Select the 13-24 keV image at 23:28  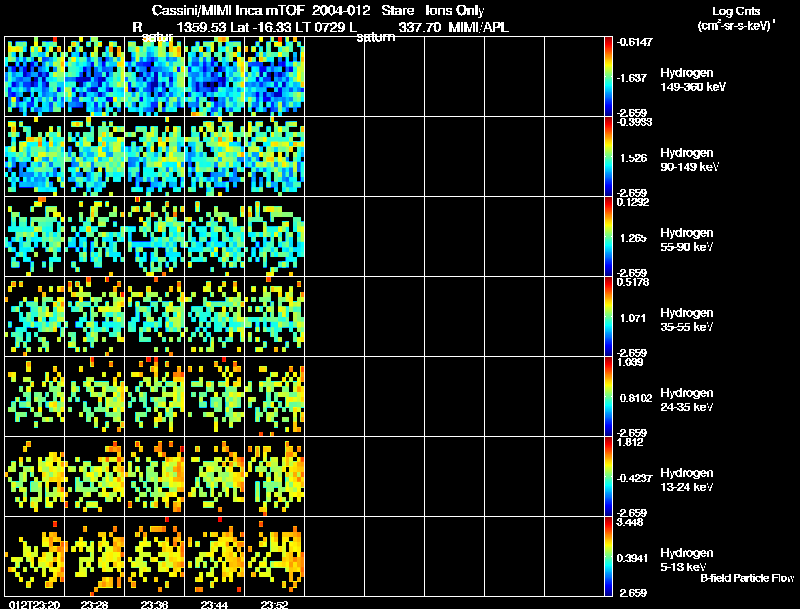94,477
